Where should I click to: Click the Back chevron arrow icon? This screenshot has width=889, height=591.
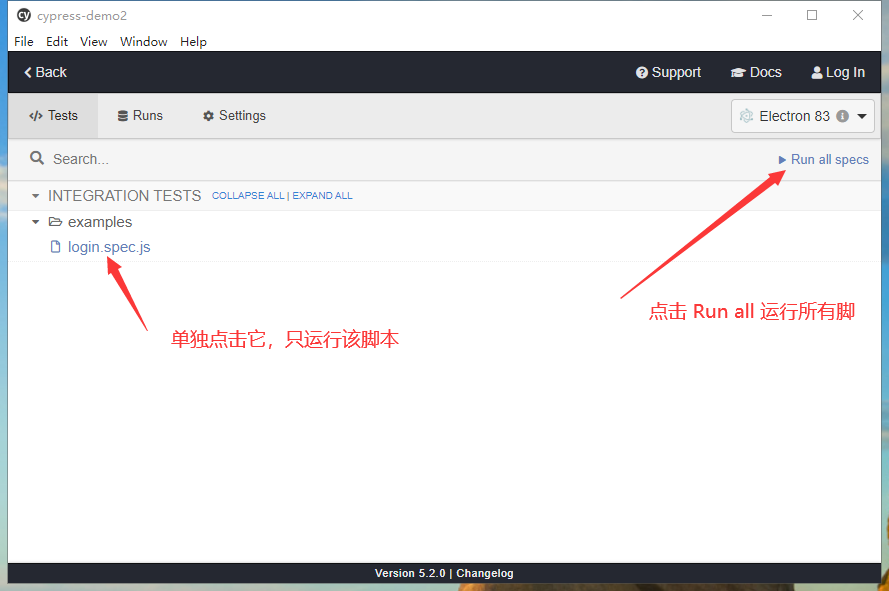click(27, 72)
